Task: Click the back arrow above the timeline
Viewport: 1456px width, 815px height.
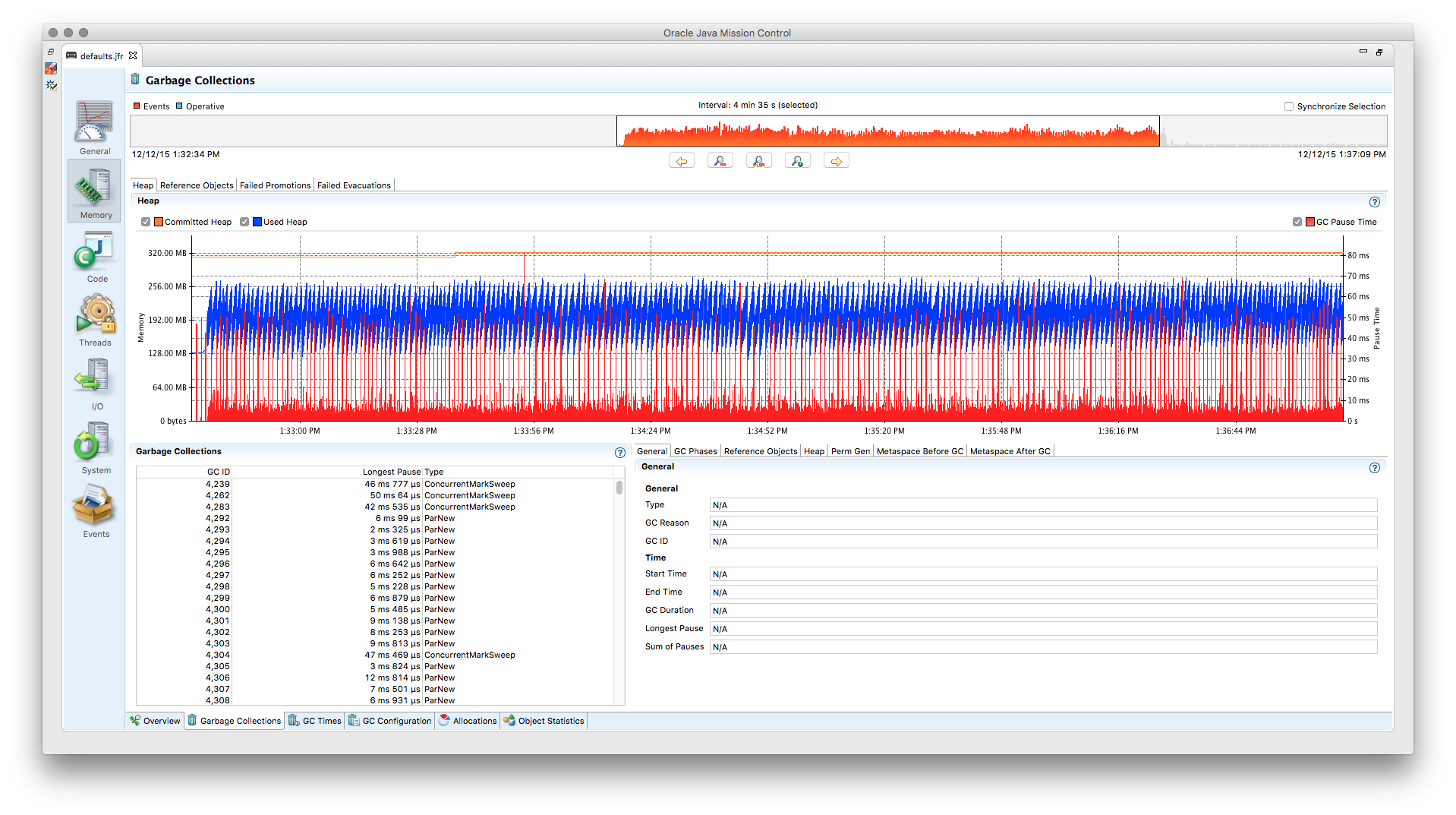Action: pyautogui.click(x=681, y=160)
